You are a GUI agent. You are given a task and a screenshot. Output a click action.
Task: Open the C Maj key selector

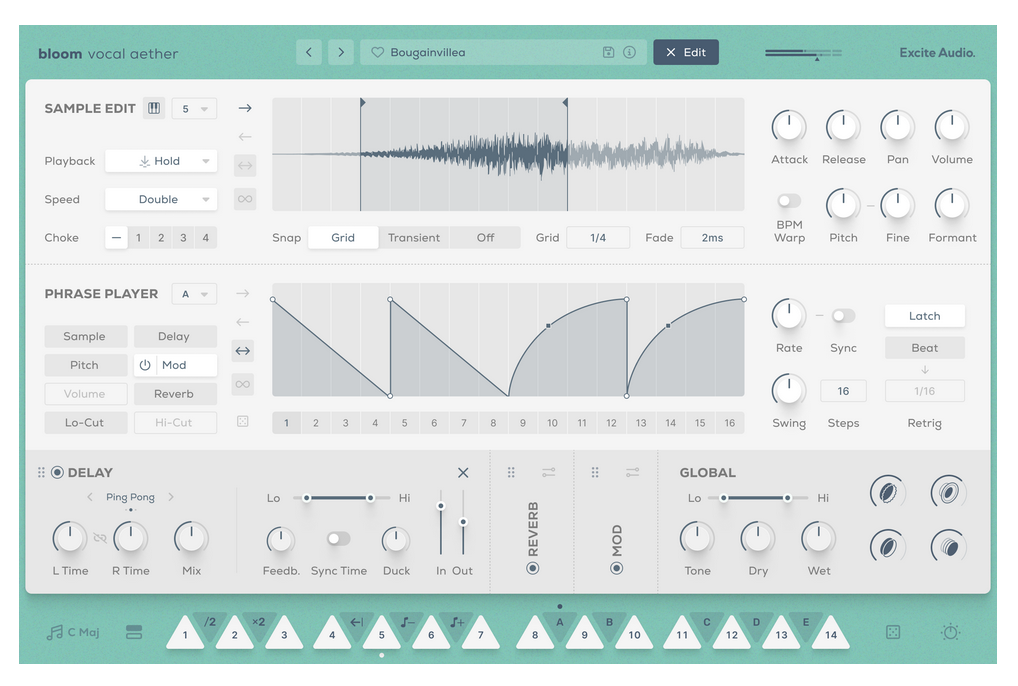click(73, 632)
